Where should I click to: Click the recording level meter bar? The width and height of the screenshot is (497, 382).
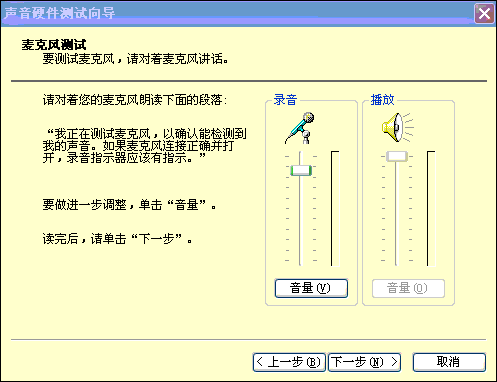[x=335, y=209]
